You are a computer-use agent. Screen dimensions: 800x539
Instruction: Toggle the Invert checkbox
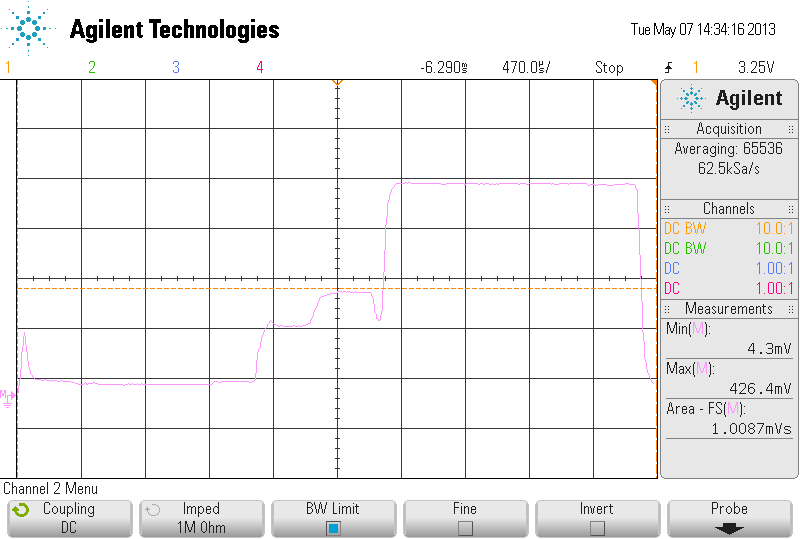597,528
